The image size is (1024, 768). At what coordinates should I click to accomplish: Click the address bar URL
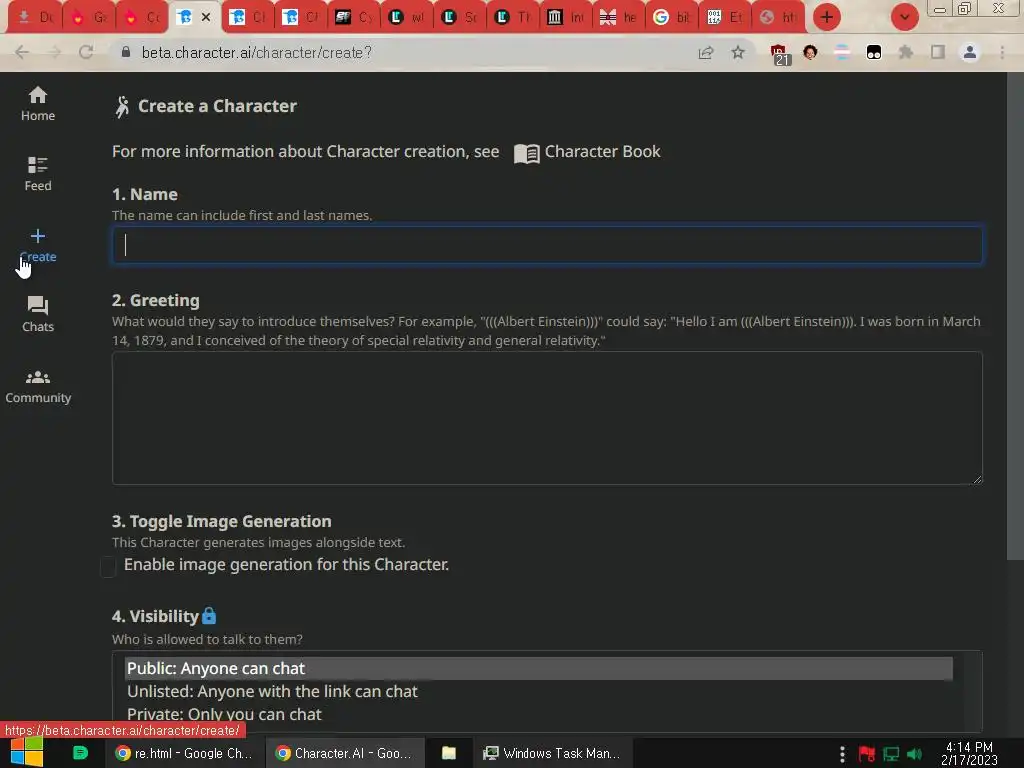pos(257,52)
